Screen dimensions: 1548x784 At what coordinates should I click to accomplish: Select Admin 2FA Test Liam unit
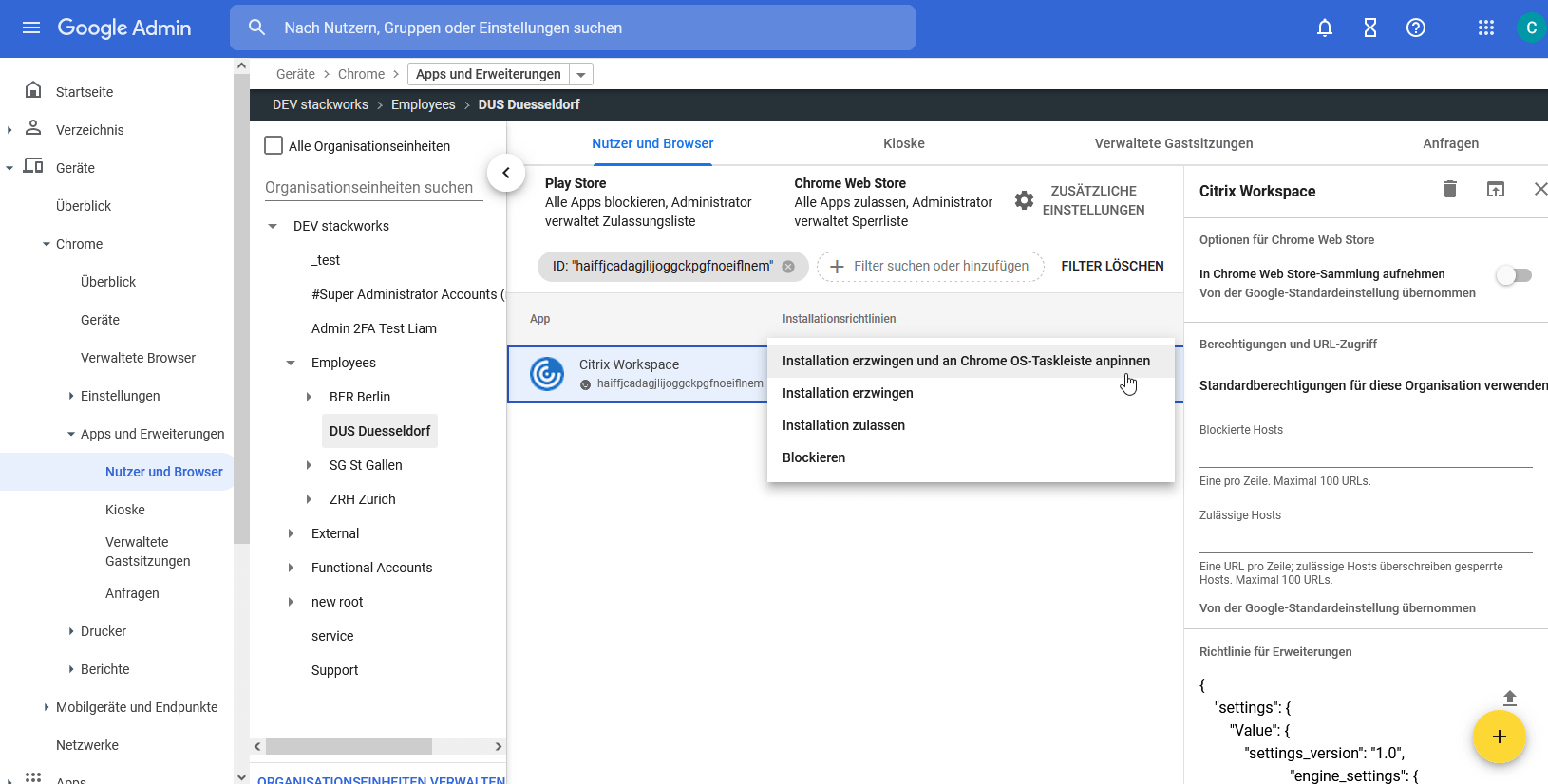click(374, 328)
